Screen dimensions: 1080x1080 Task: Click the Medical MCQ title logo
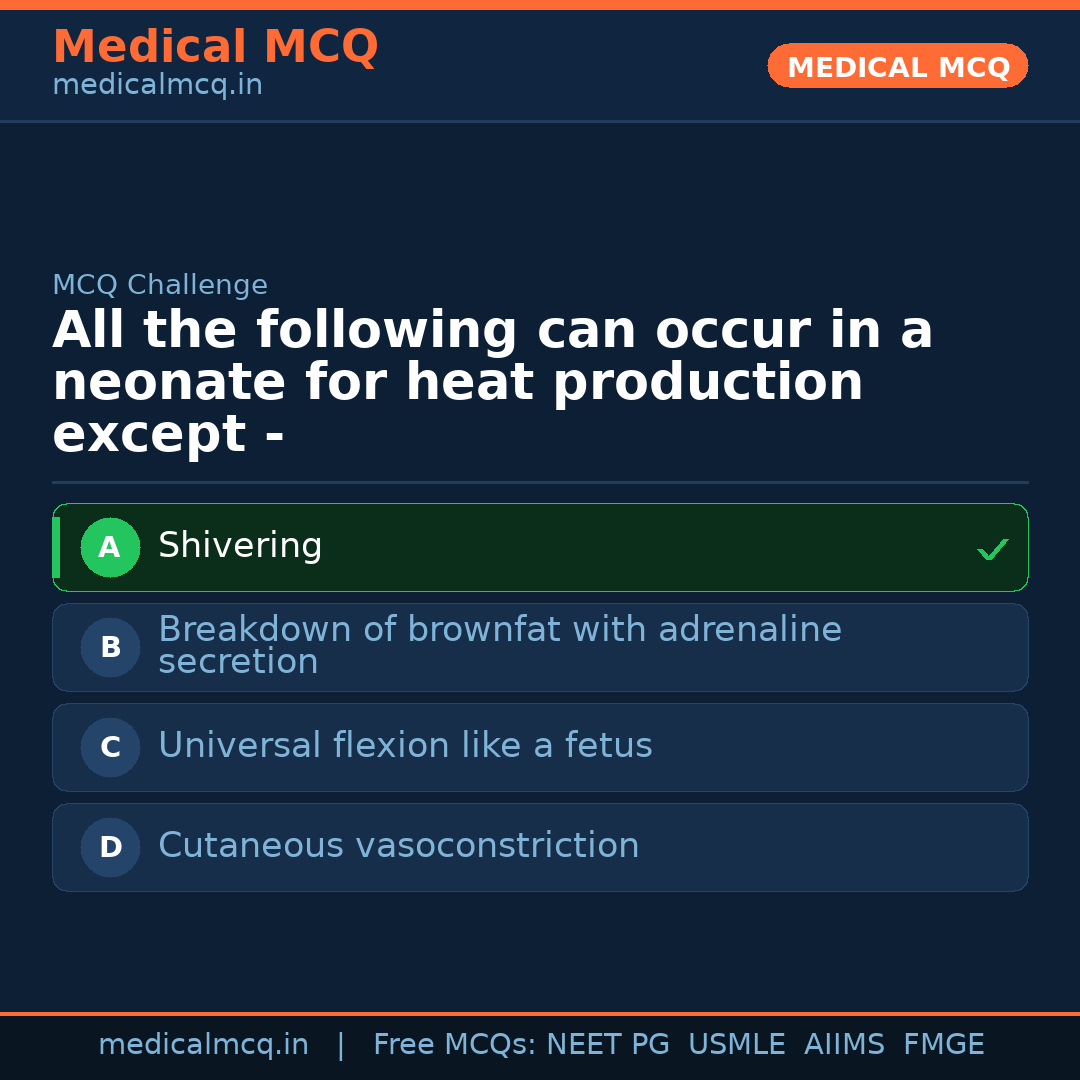(x=215, y=47)
